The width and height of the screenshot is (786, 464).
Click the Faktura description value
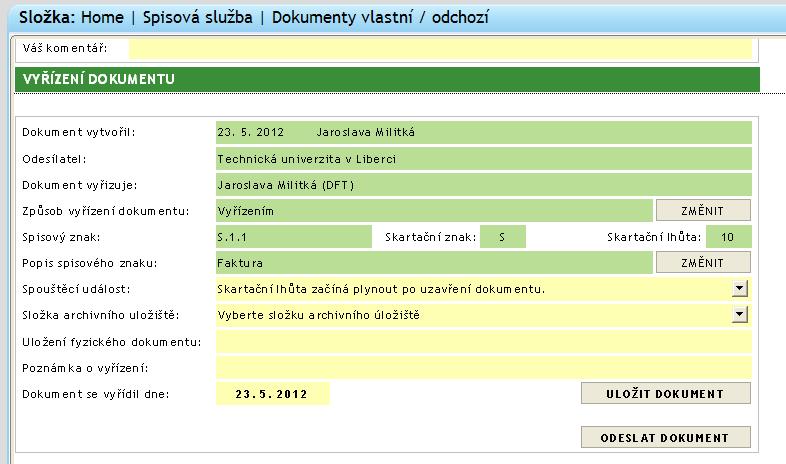click(434, 263)
